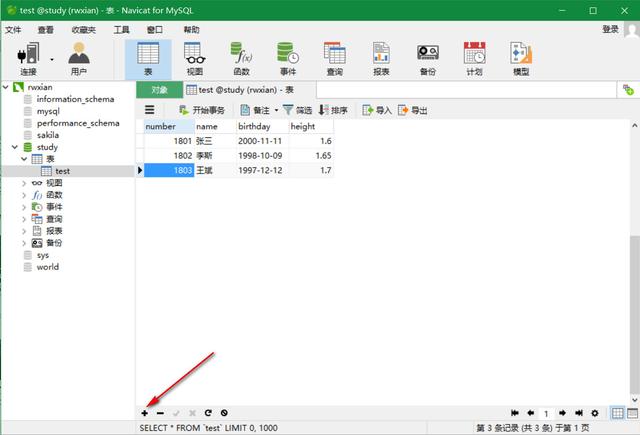Click the cell with birthday 2000-11-11
Viewport: 640px width, 435px height.
pyautogui.click(x=262, y=141)
